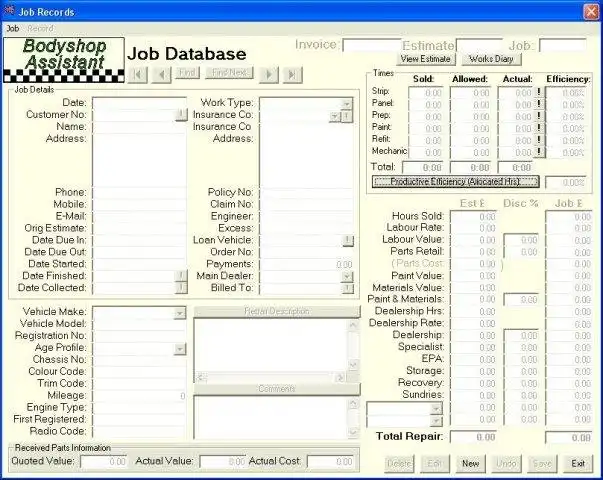Go to the next record arrow button
The width and height of the screenshot is (603, 480).
pos(269,74)
